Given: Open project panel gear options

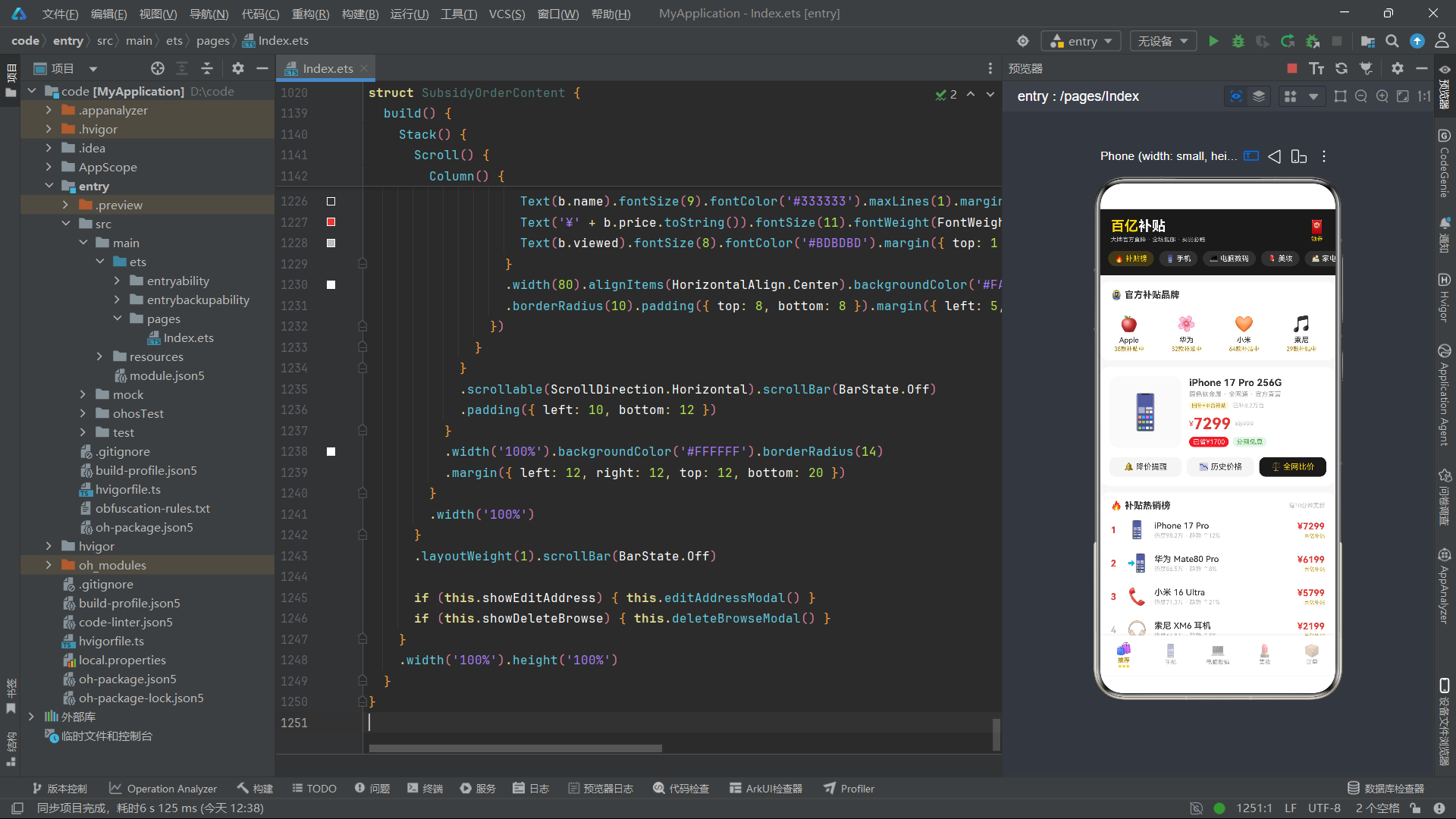Looking at the screenshot, I should (x=238, y=68).
